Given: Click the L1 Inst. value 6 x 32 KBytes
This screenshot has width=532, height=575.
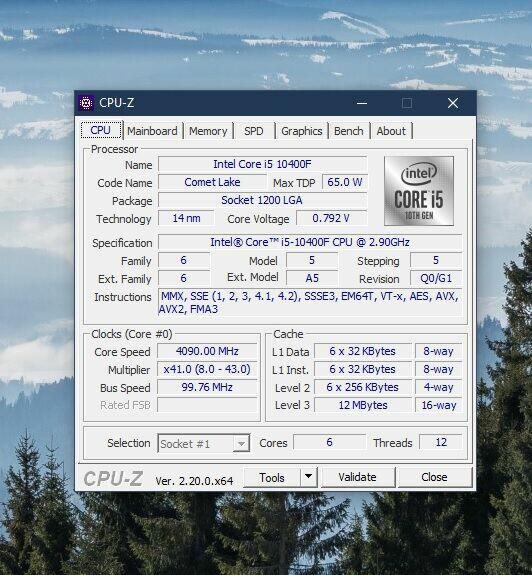Looking at the screenshot, I should pos(363,369).
